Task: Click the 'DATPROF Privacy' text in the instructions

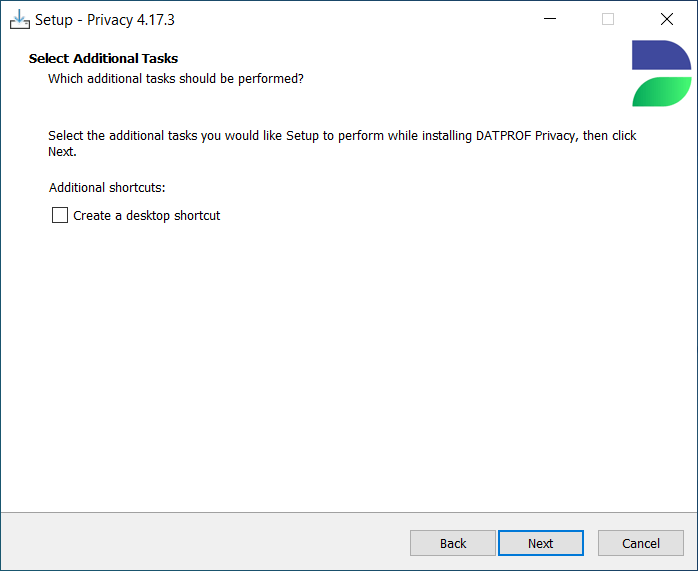Action: (527, 136)
